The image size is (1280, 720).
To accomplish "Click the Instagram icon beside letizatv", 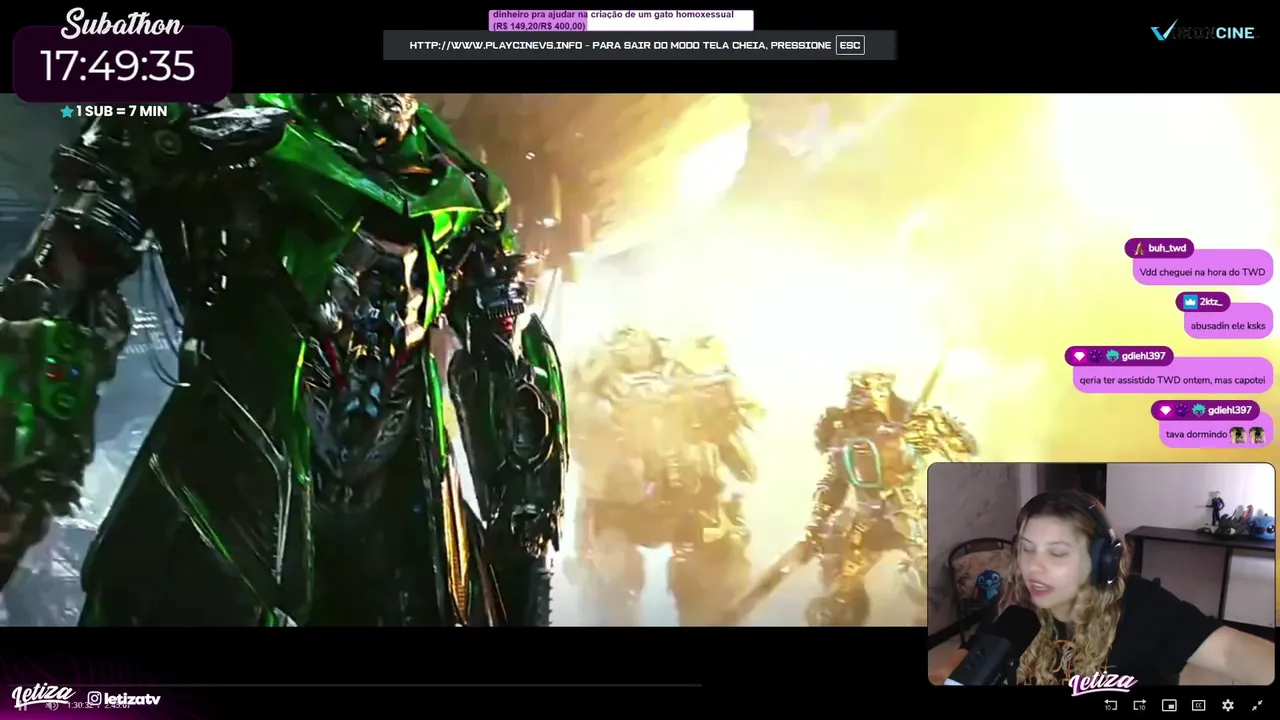I will point(94,698).
